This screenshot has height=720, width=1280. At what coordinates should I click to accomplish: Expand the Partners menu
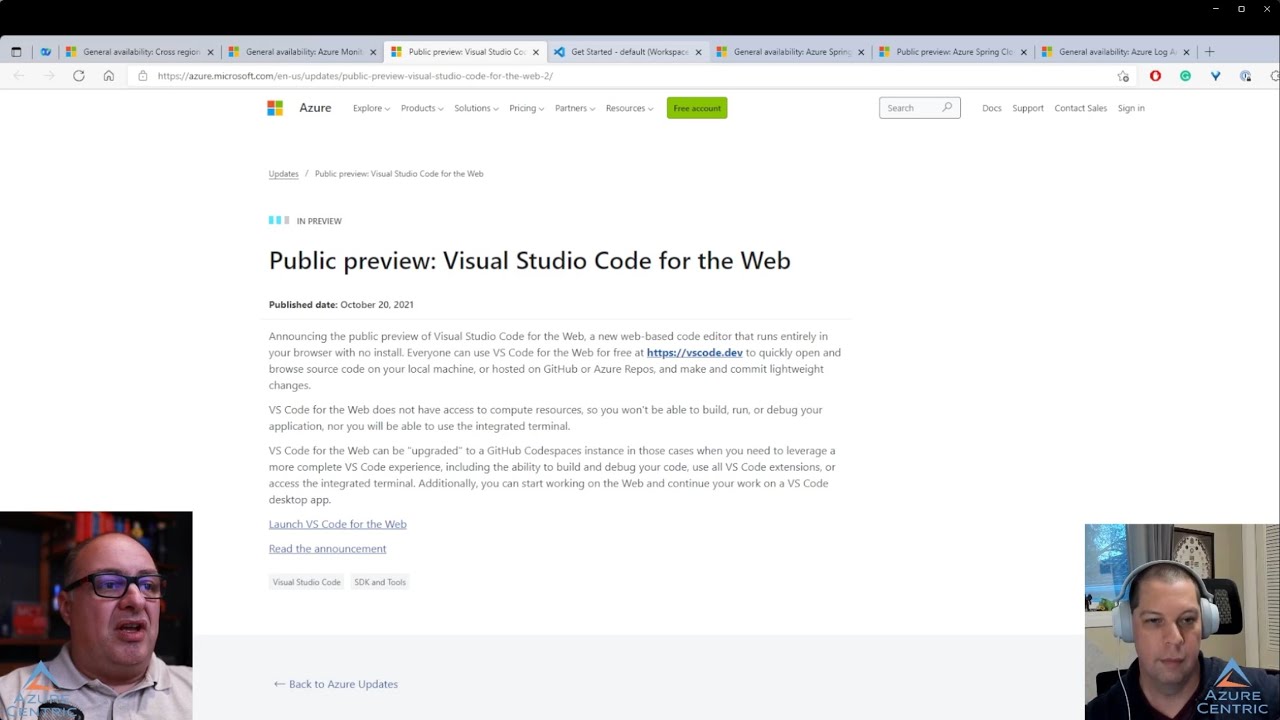575,108
